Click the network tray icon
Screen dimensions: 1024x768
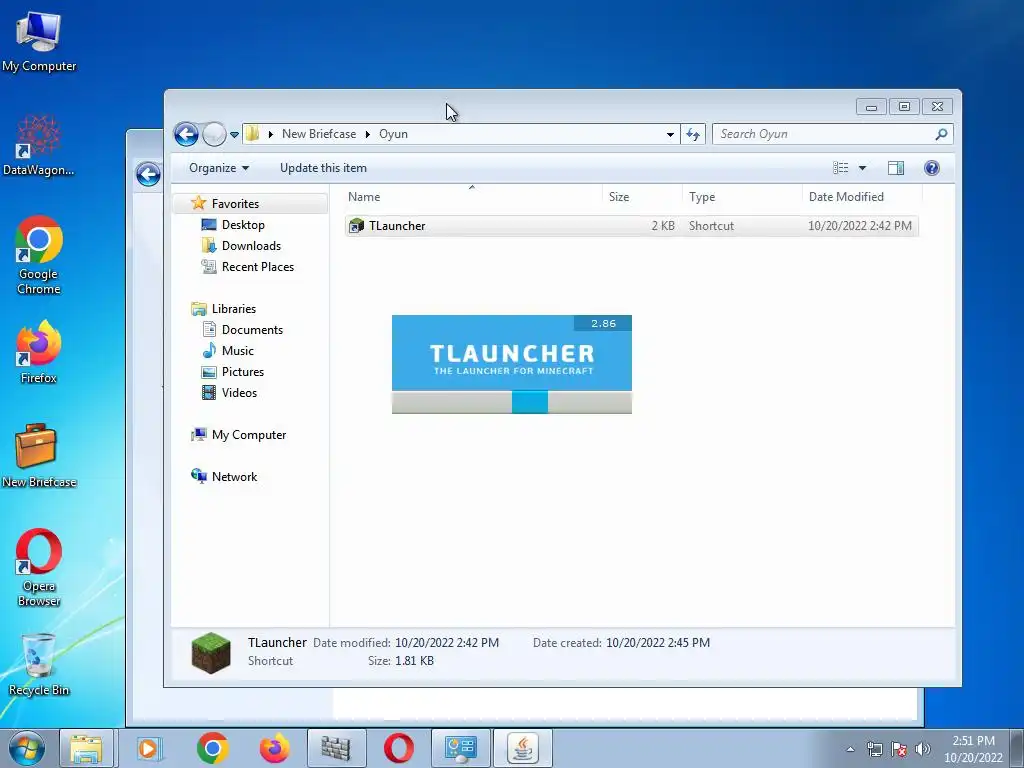[874, 749]
